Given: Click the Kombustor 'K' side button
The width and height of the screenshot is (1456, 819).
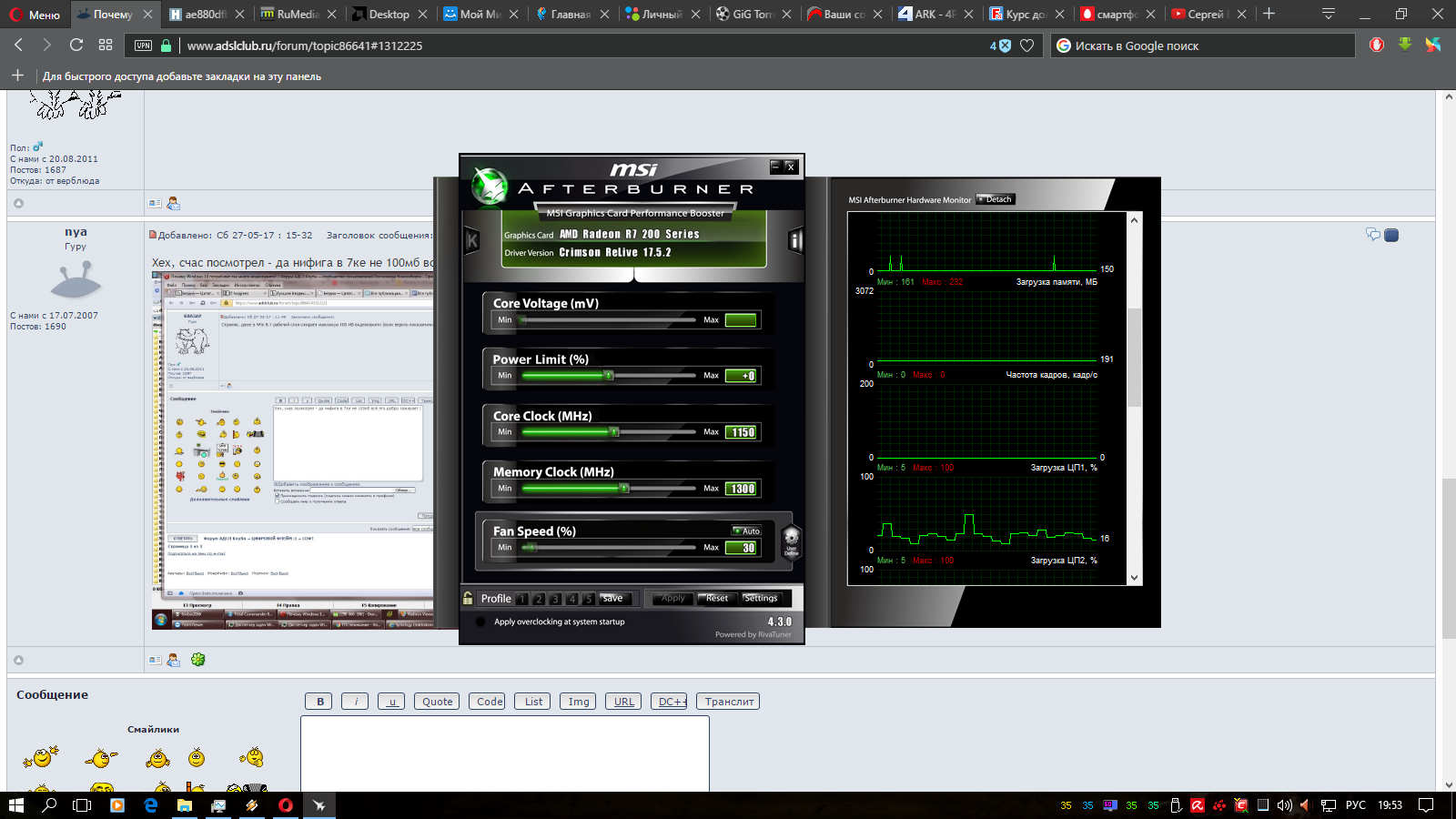Looking at the screenshot, I should pyautogui.click(x=471, y=240).
